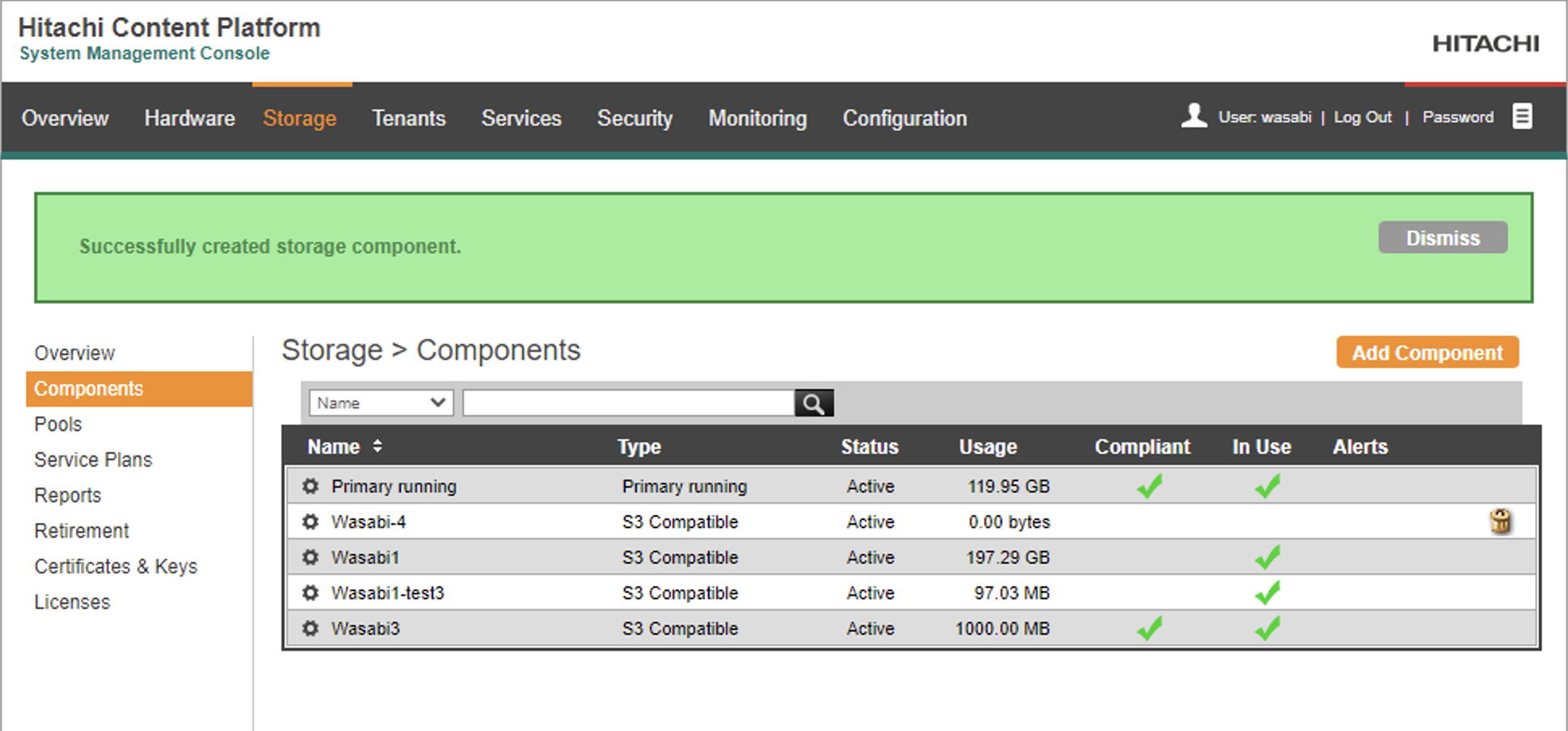Viewport: 1568px width, 731px height.
Task: Open the Storage menu
Action: pos(300,118)
